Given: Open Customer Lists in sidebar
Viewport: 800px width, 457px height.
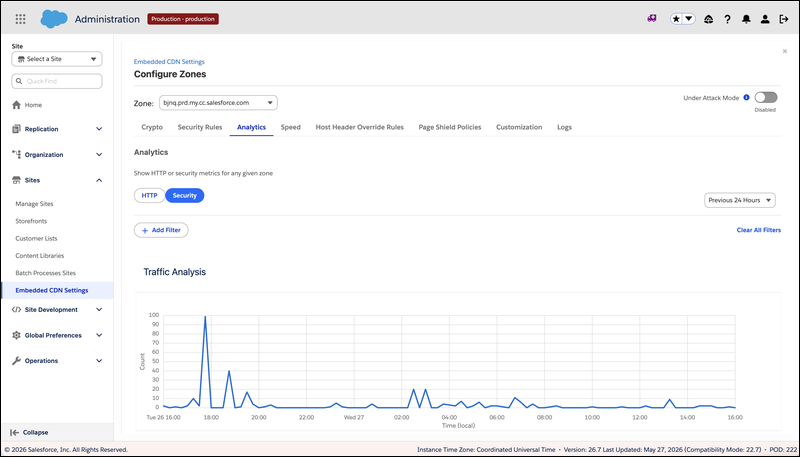Looking at the screenshot, I should click(36, 238).
